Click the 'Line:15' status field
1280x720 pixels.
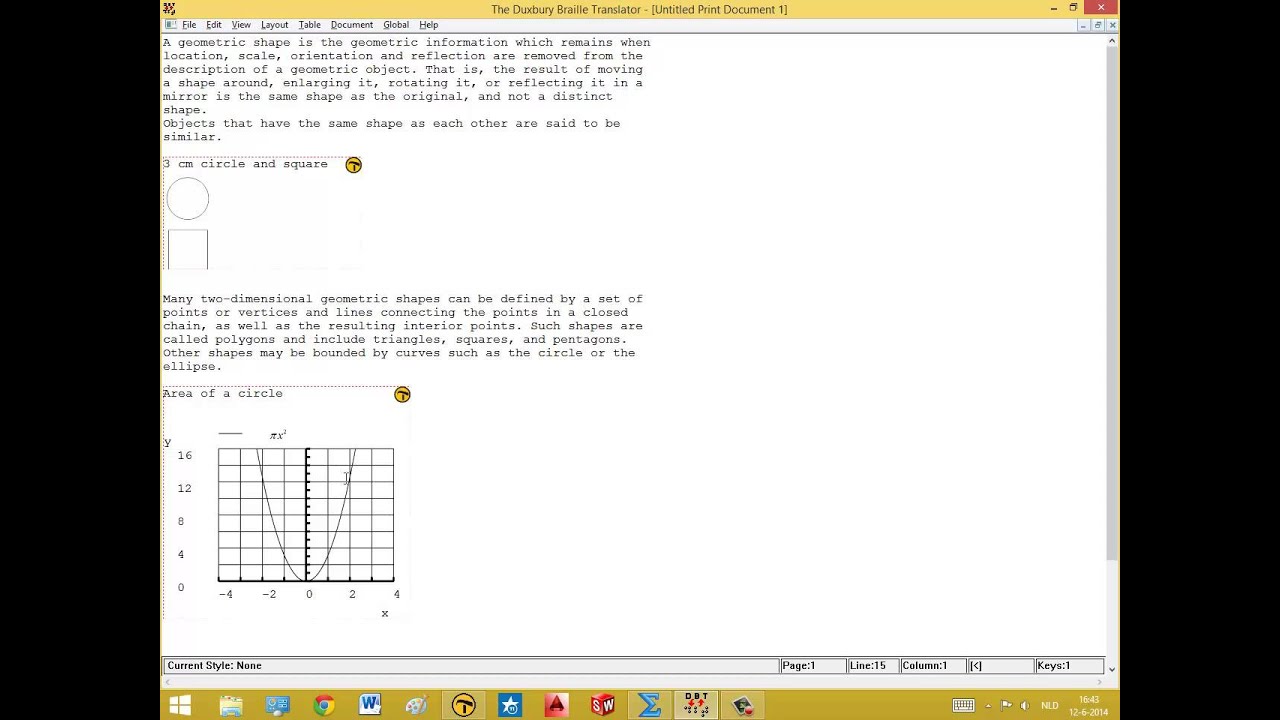(872, 666)
